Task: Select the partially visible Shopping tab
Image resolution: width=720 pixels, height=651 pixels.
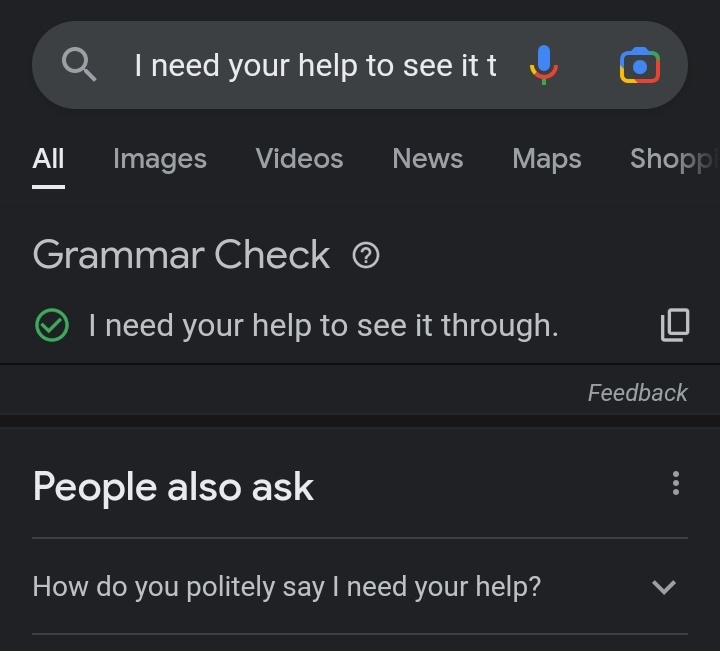Action: [674, 160]
